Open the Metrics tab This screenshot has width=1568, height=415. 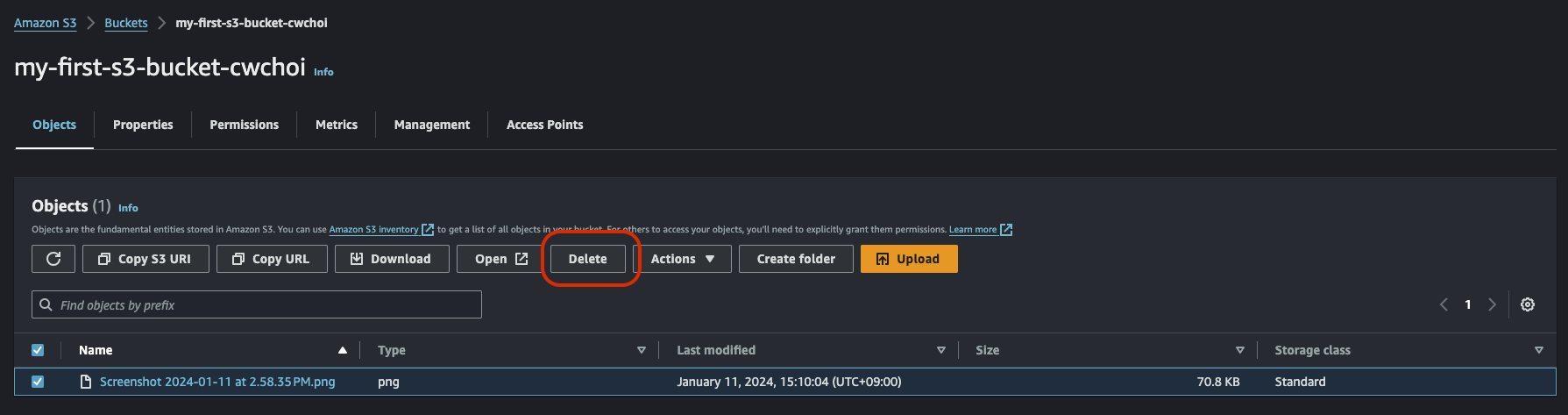pyautogui.click(x=337, y=125)
